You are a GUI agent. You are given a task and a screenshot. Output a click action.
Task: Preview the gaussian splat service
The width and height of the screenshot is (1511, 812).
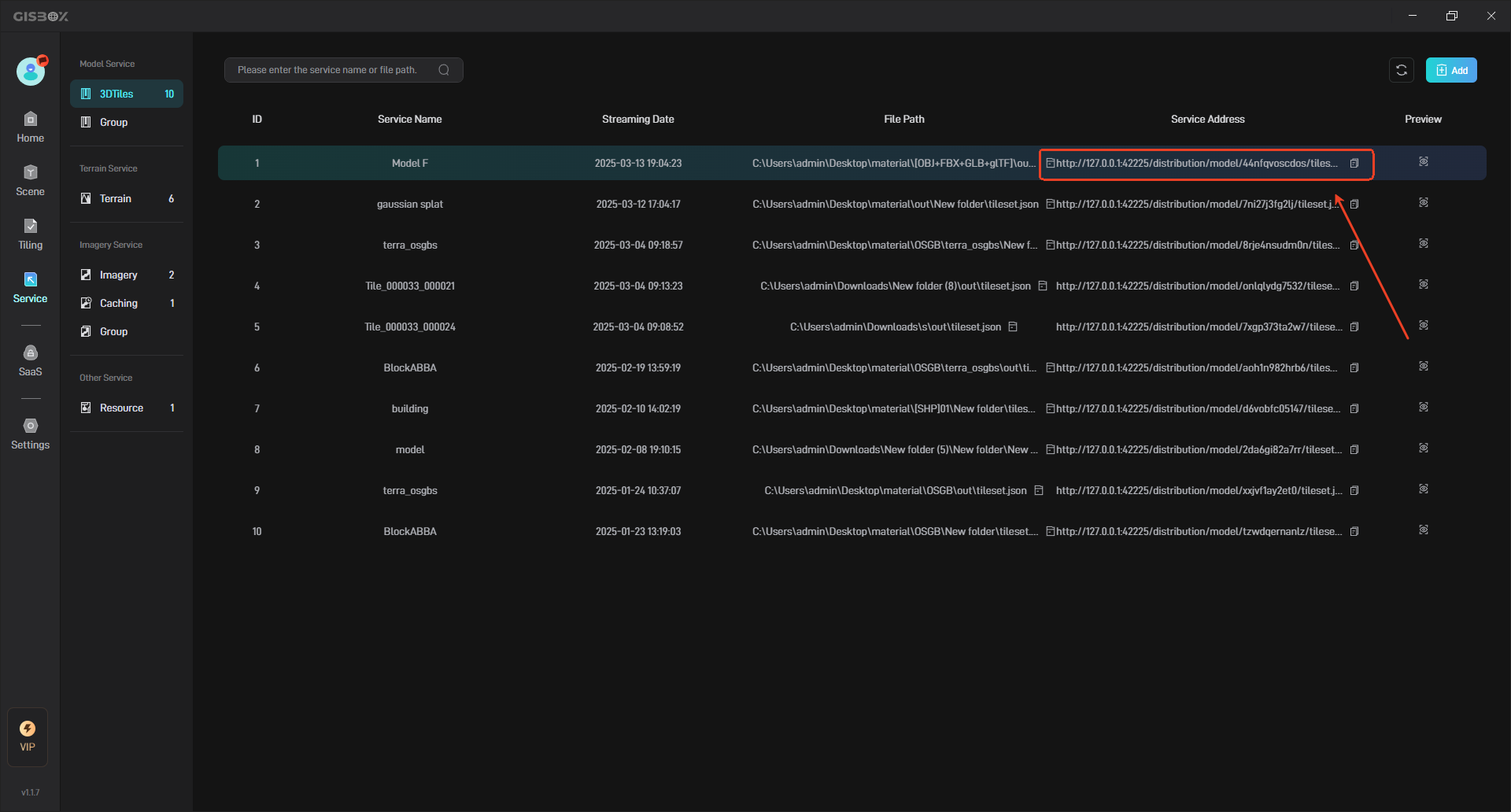(1424, 202)
